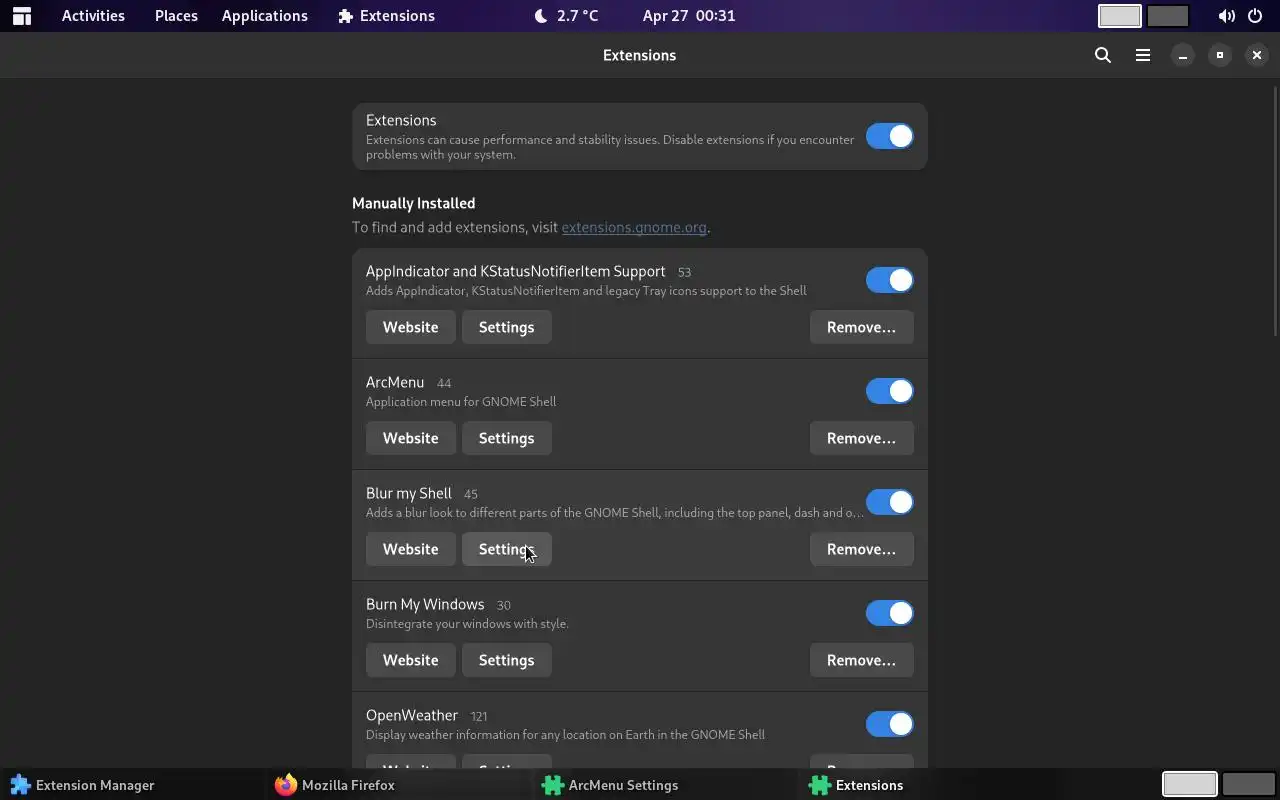Image resolution: width=1280 pixels, height=800 pixels.
Task: Remove the AppIndicator extension
Action: point(861,327)
